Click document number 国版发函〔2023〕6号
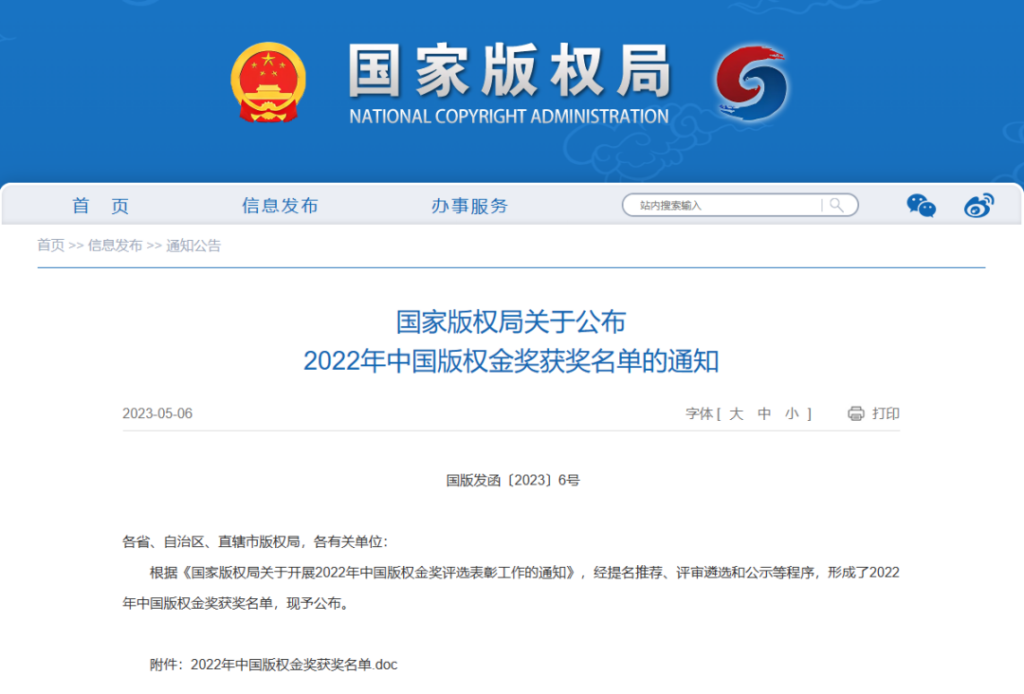 513,481
